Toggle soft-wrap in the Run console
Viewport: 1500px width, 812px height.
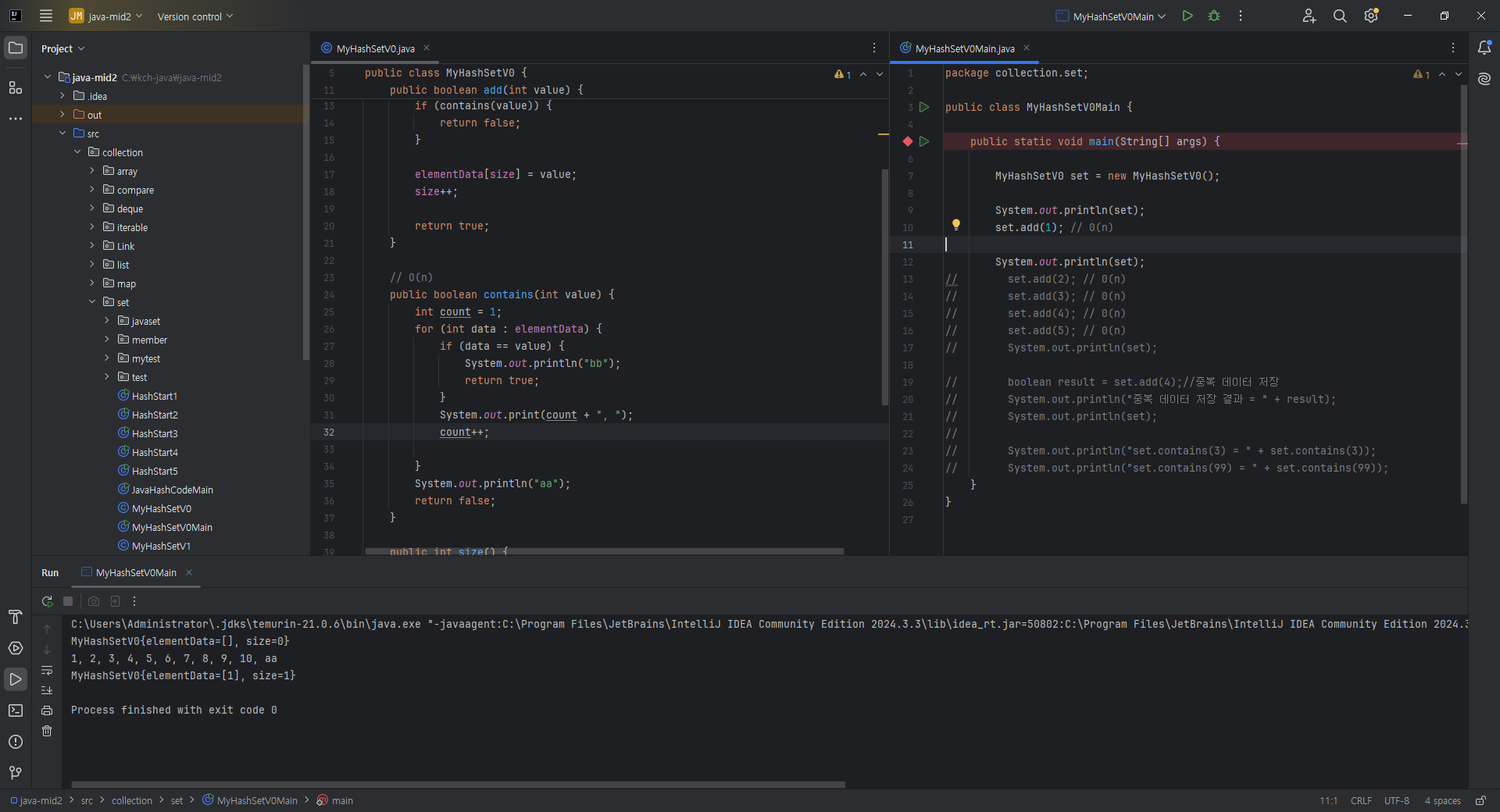(x=47, y=671)
